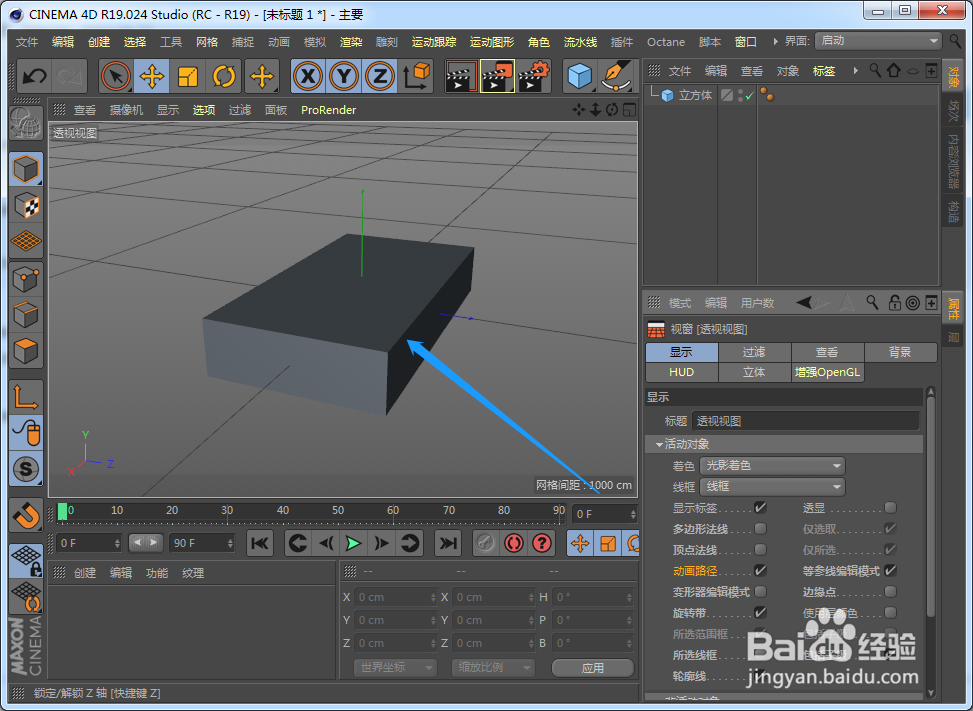Open the 世界坐标 dropdown
Screen dimensions: 973x711
(x=395, y=668)
